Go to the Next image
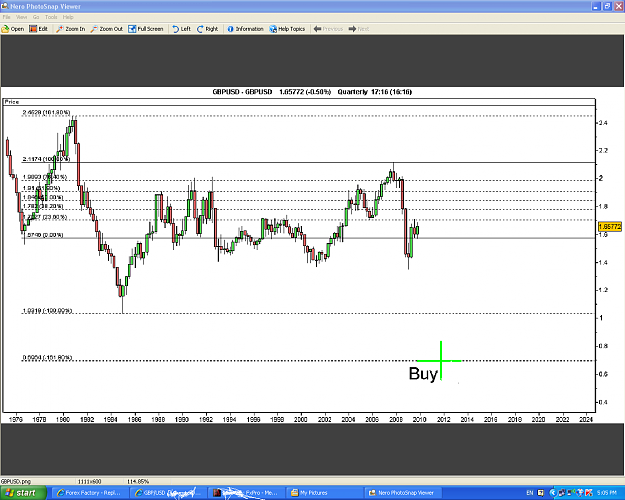The height and width of the screenshot is (500, 625). (x=359, y=29)
